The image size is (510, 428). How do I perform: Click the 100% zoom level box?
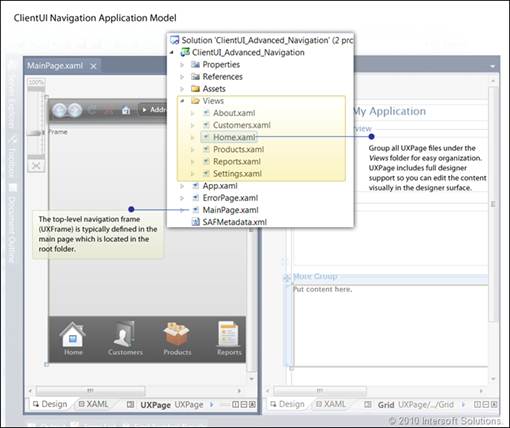pos(36,82)
